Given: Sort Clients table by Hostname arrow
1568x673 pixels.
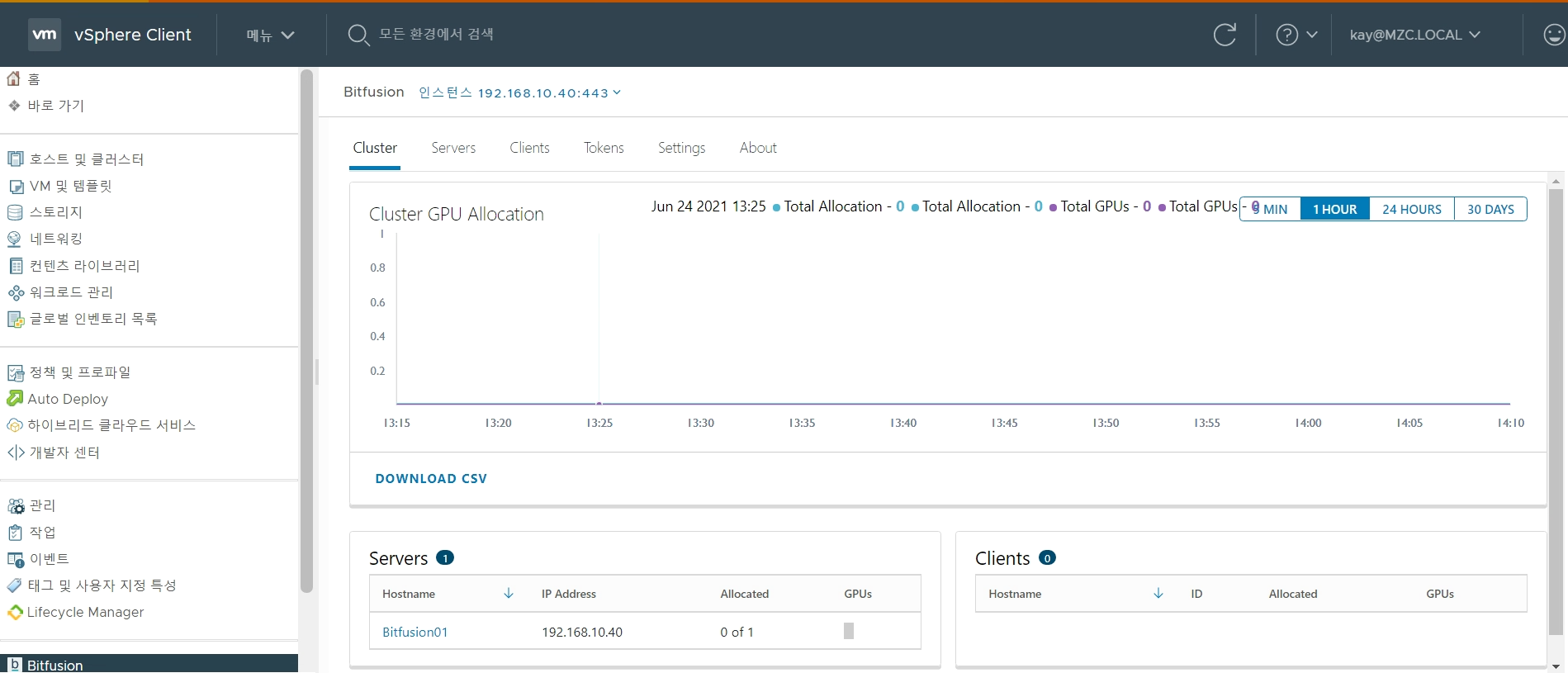Looking at the screenshot, I should [1158, 593].
